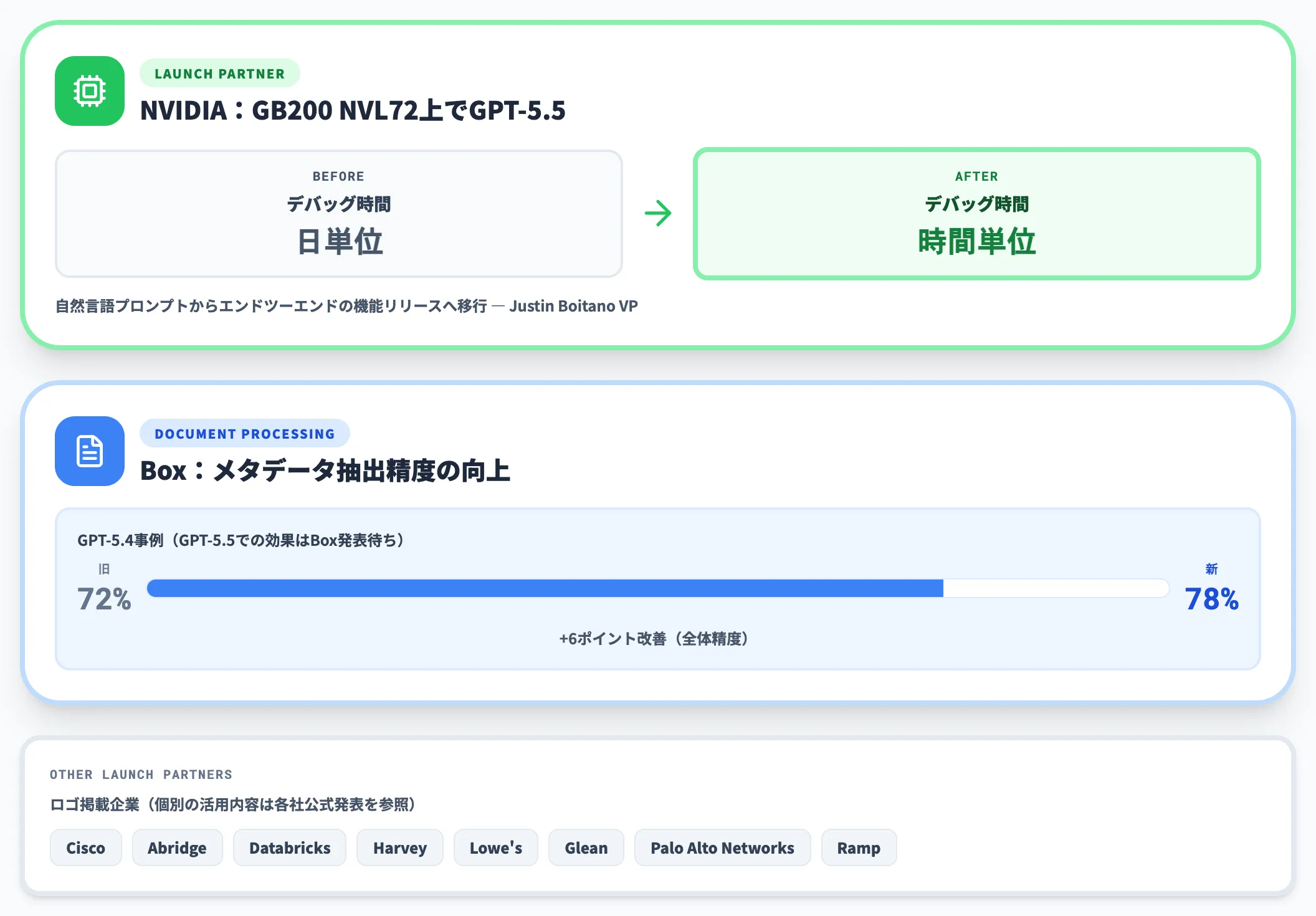Viewport: 1316px width, 916px height.
Task: Click the Glean partner chip
Action: point(585,847)
